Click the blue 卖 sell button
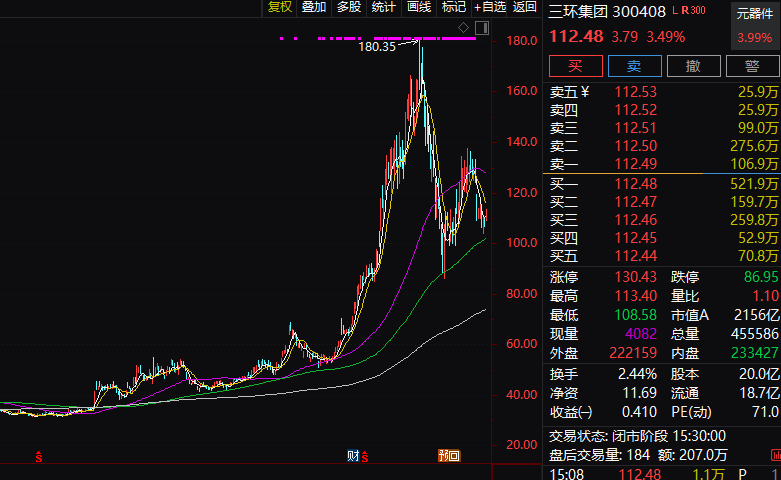The height and width of the screenshot is (480, 781). click(635, 66)
